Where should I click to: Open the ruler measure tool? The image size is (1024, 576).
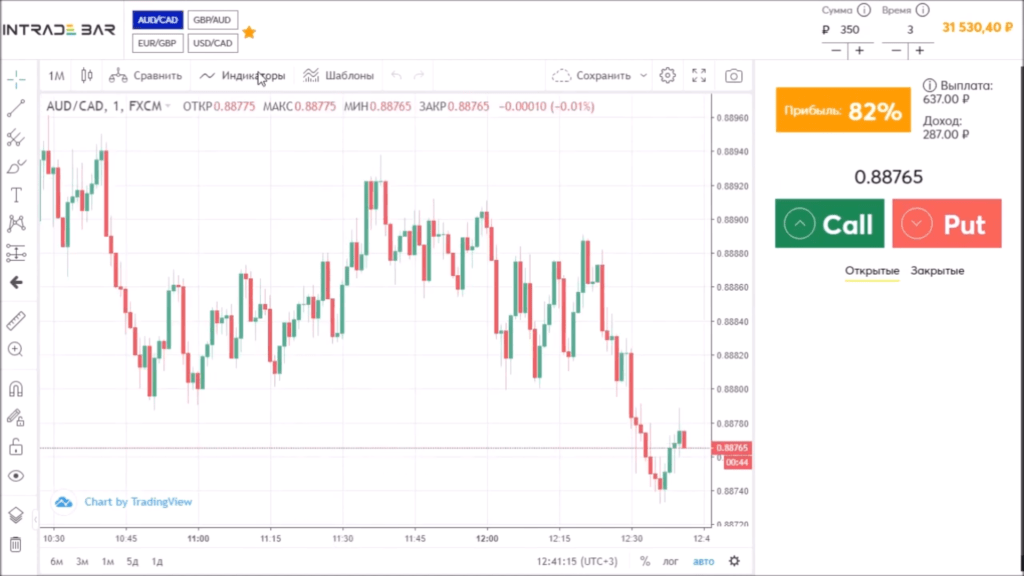pyautogui.click(x=16, y=321)
